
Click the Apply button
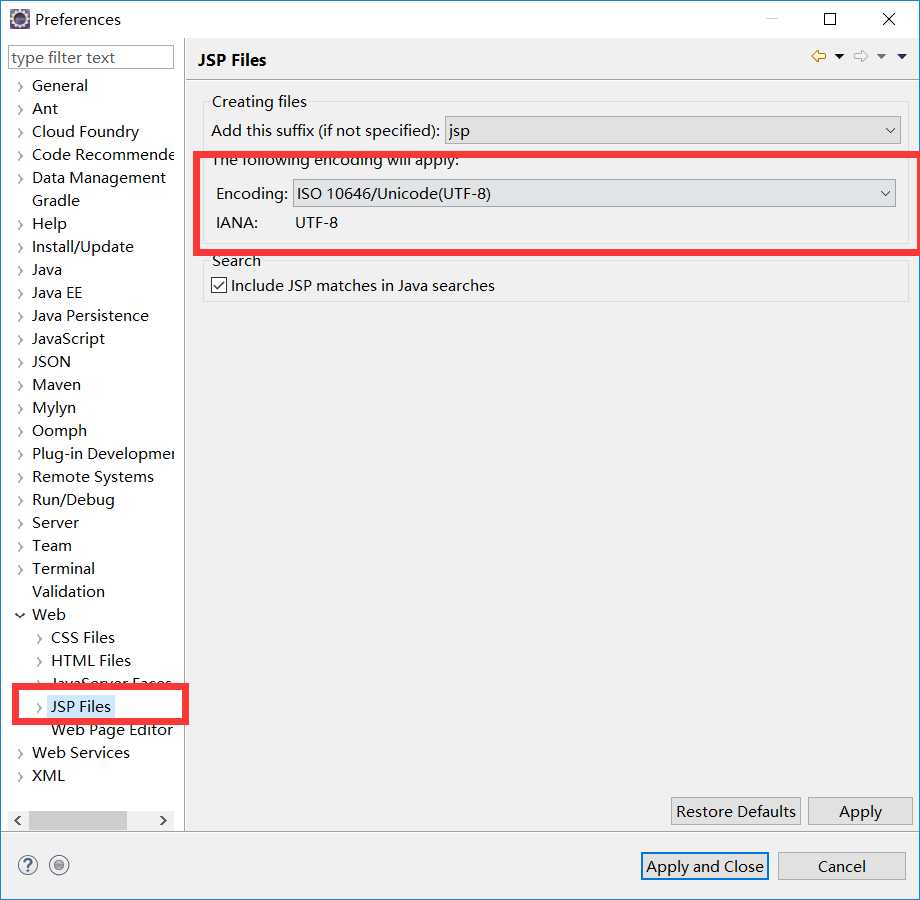click(860, 811)
